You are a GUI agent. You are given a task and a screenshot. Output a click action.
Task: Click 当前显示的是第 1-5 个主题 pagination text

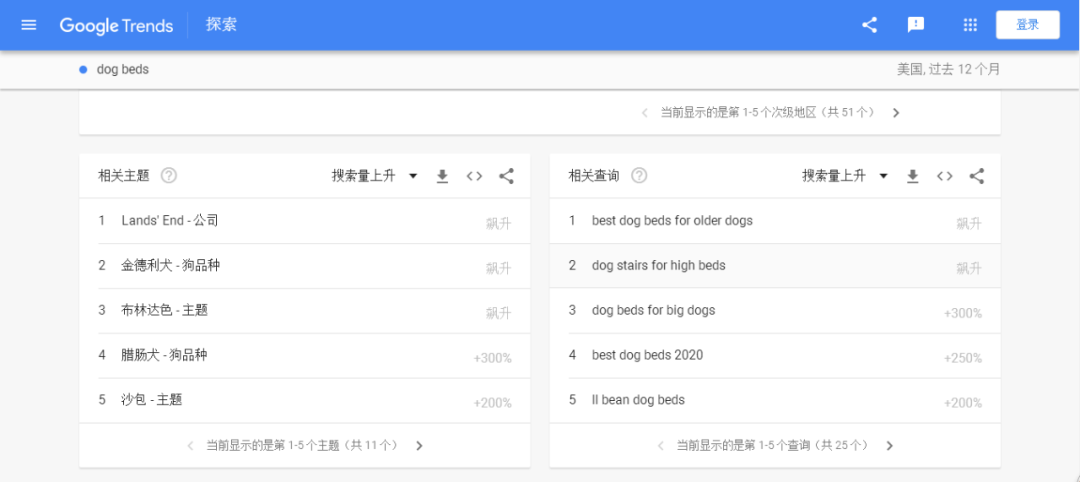pos(302,446)
